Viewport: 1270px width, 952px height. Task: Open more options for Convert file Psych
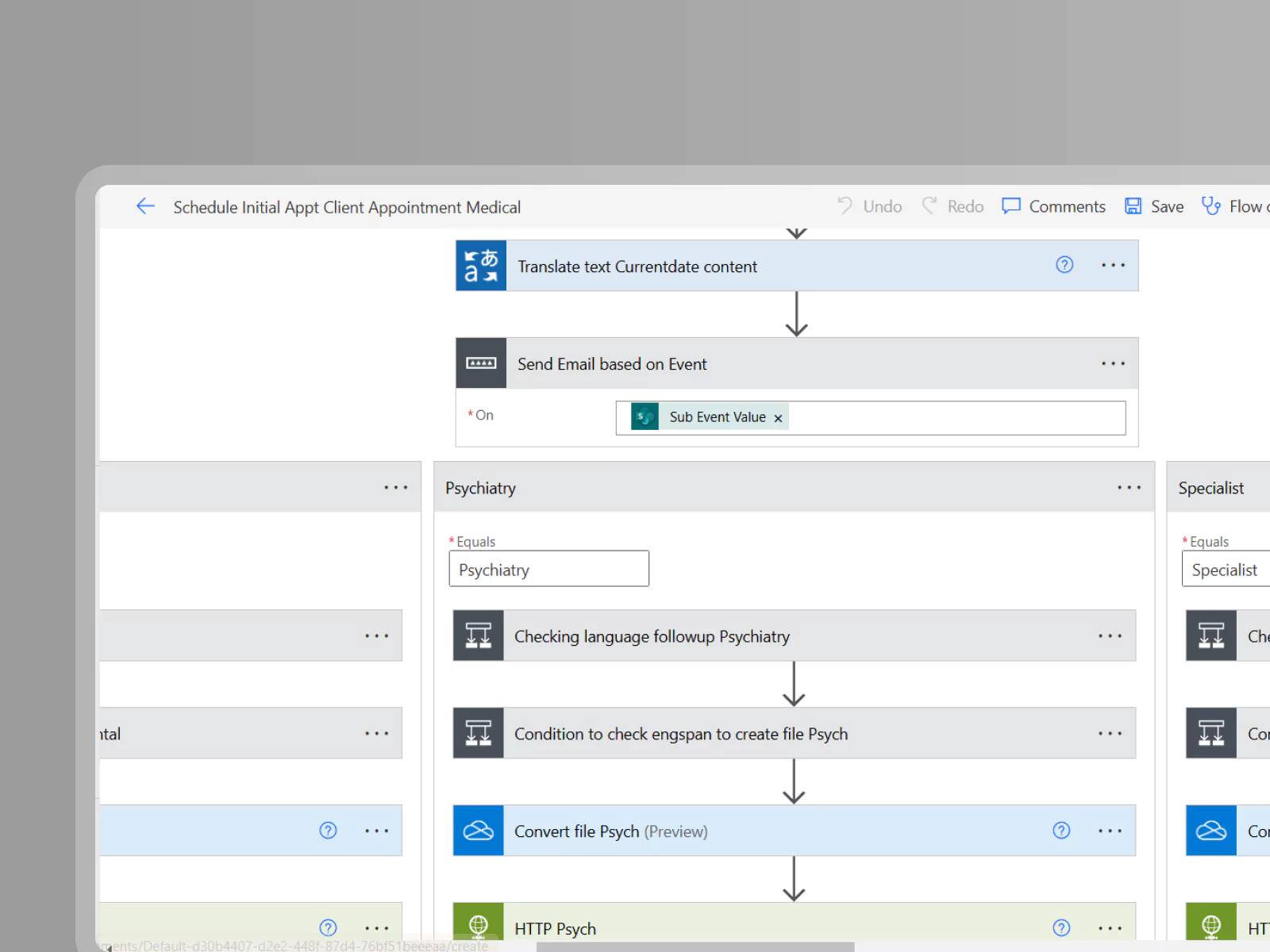[x=1110, y=831]
